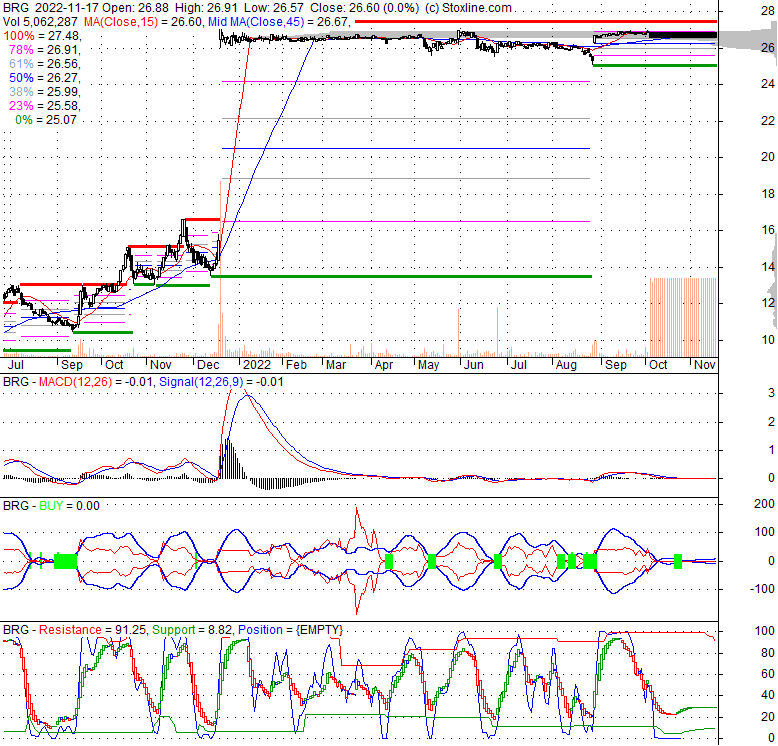Click the '200' BUY panel axis label
778x746 pixels.
pos(764,504)
